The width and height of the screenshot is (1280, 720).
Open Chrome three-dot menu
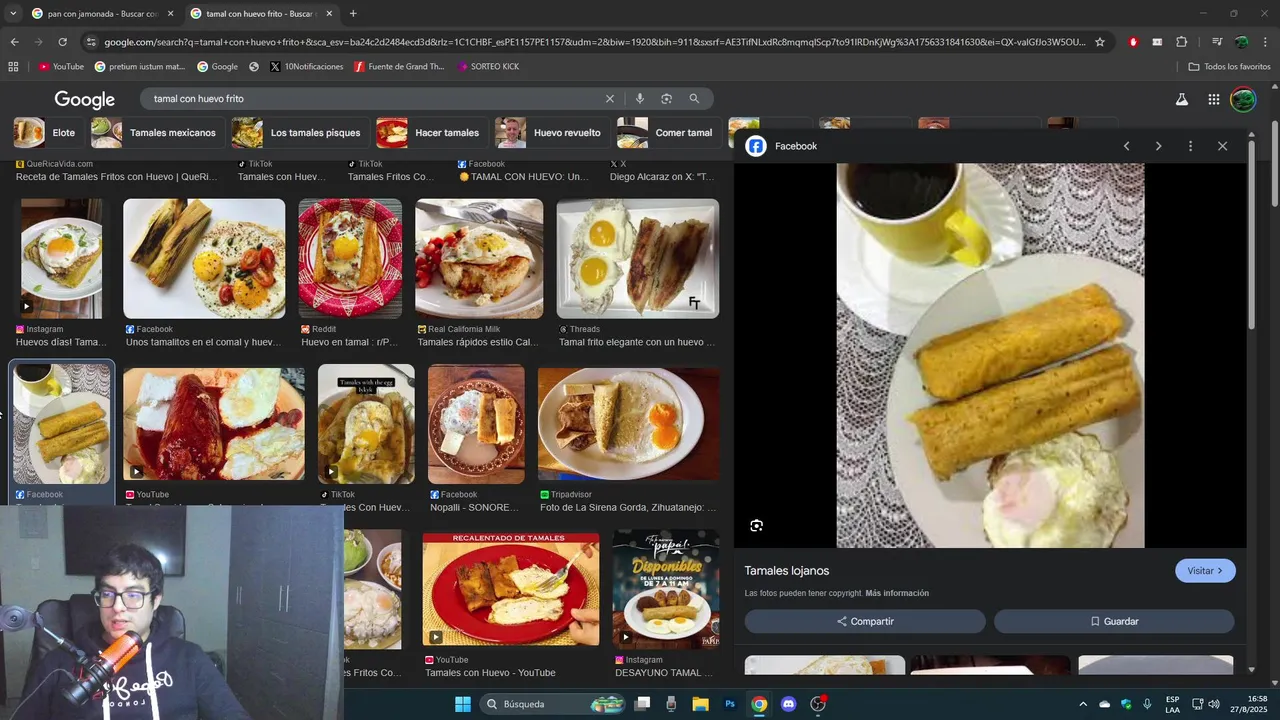coord(1265,42)
